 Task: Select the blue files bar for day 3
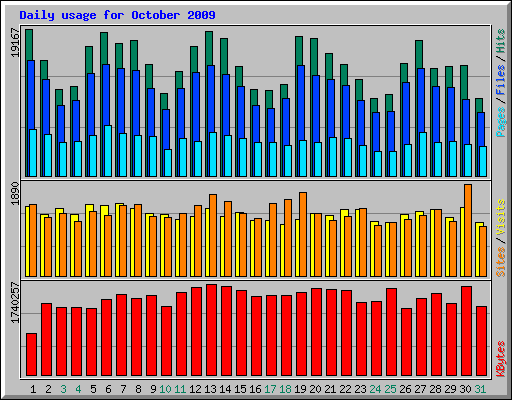pyautogui.click(x=61, y=124)
